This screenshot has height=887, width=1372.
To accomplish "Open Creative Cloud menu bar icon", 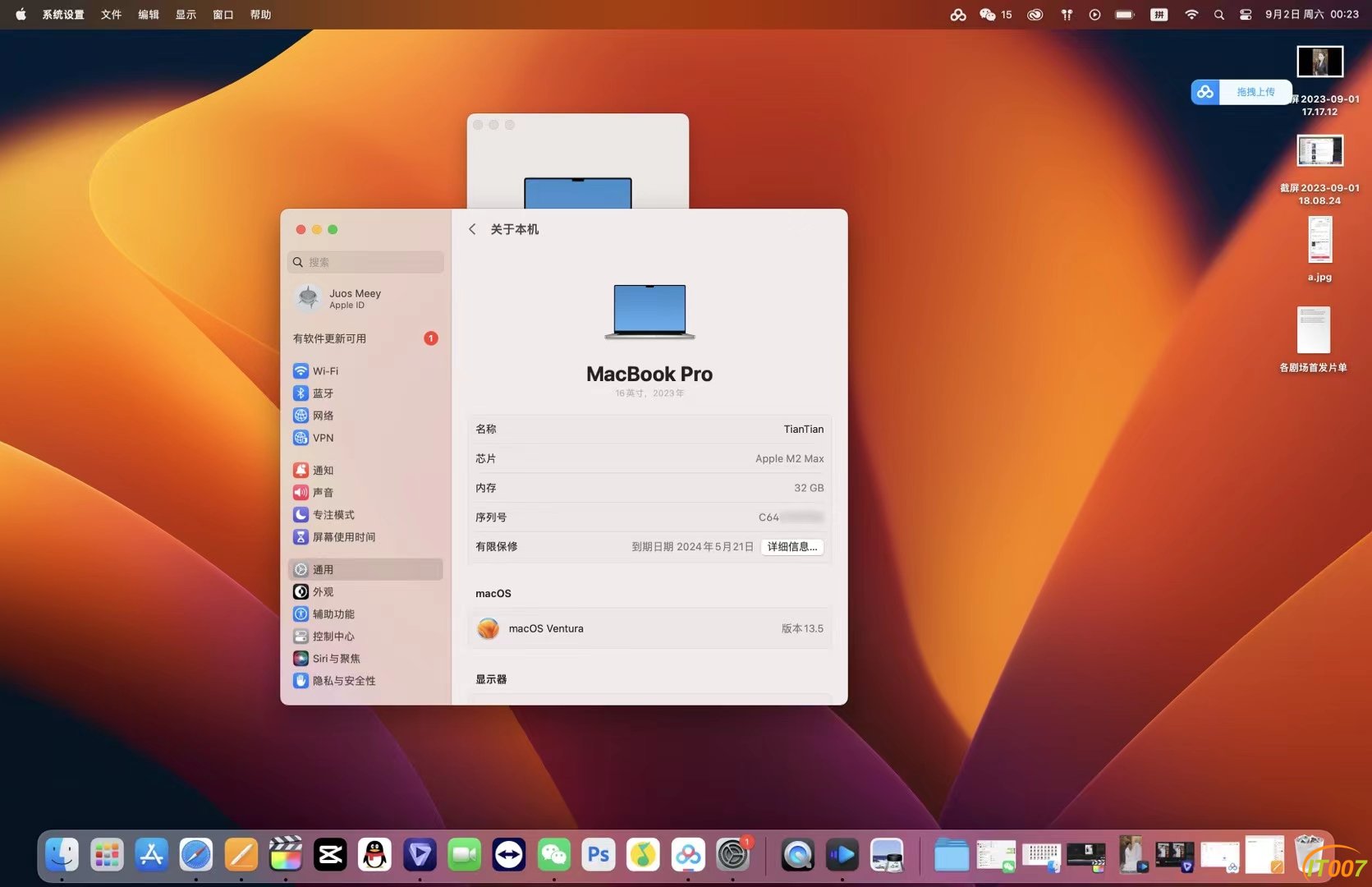I will coord(1035,14).
